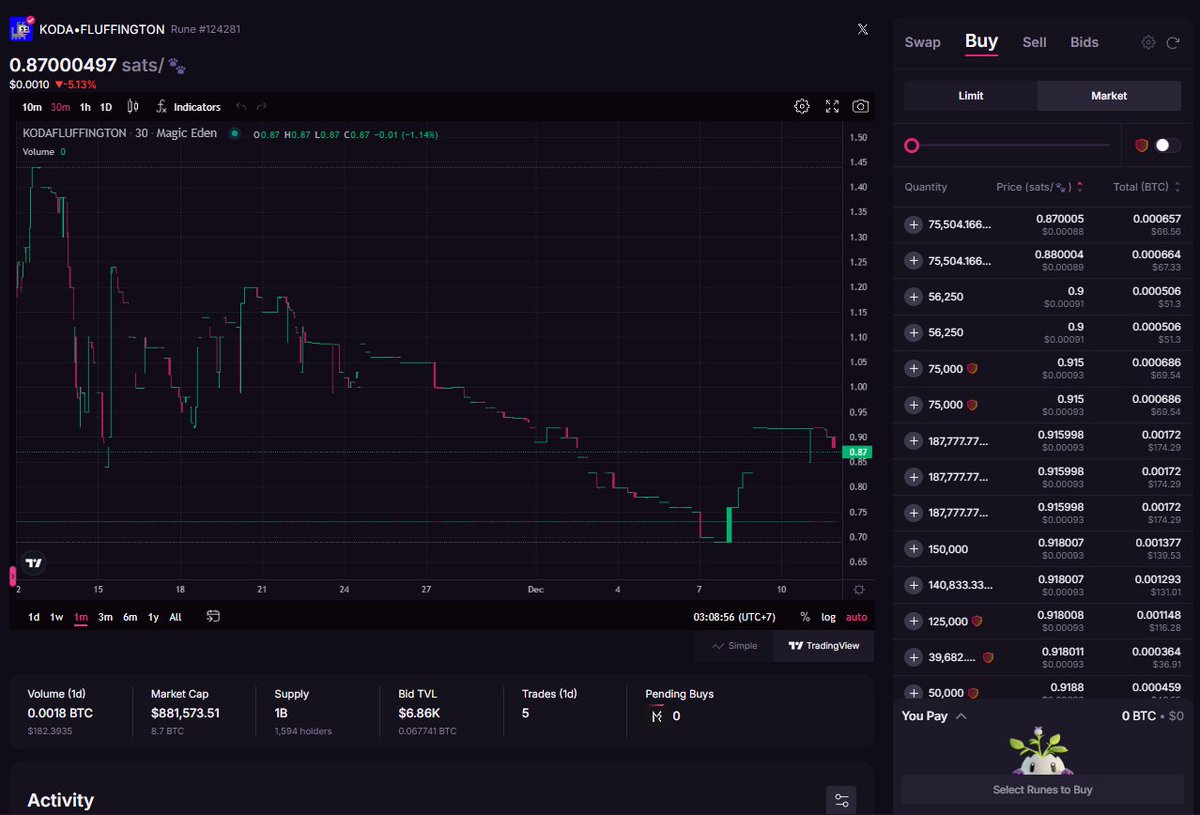Click the Select Runes to Buy button
Image resolution: width=1200 pixels, height=815 pixels.
pos(1042,789)
